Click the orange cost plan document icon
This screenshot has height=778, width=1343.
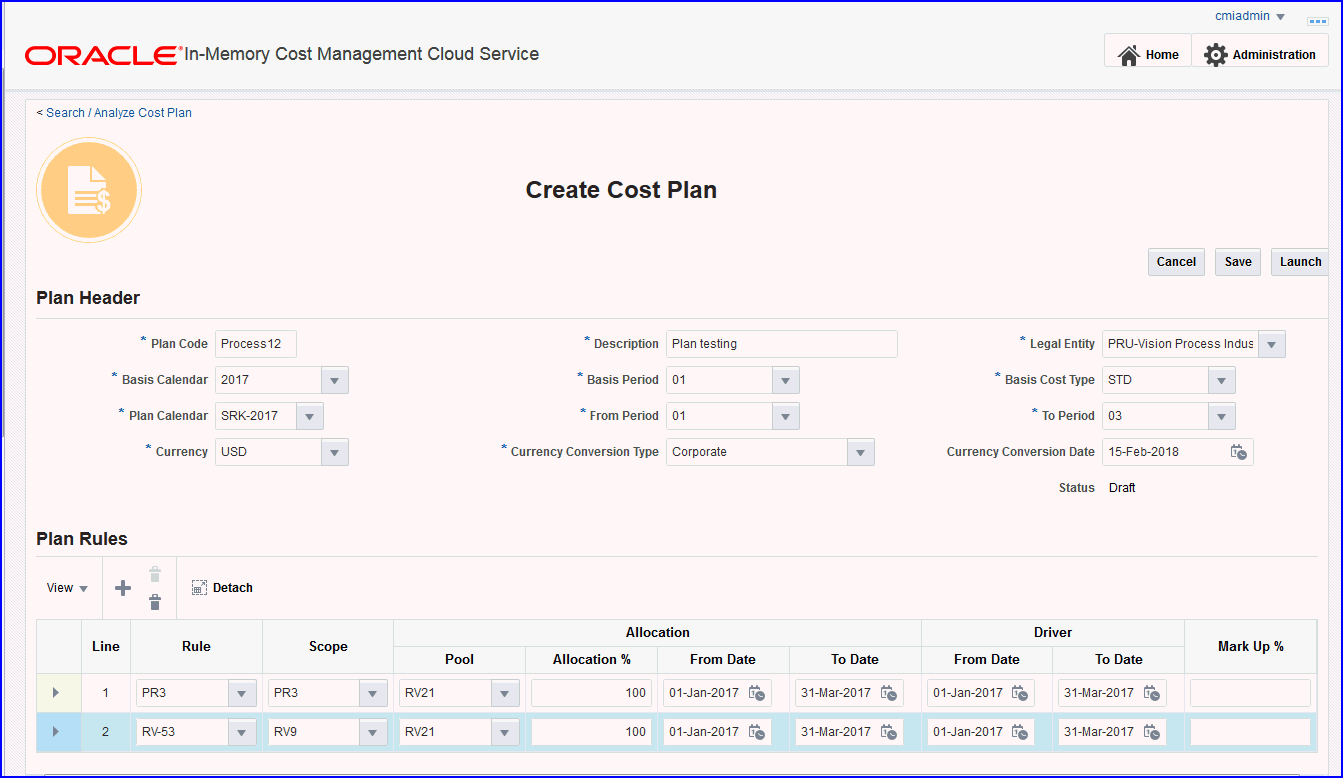[x=89, y=190]
